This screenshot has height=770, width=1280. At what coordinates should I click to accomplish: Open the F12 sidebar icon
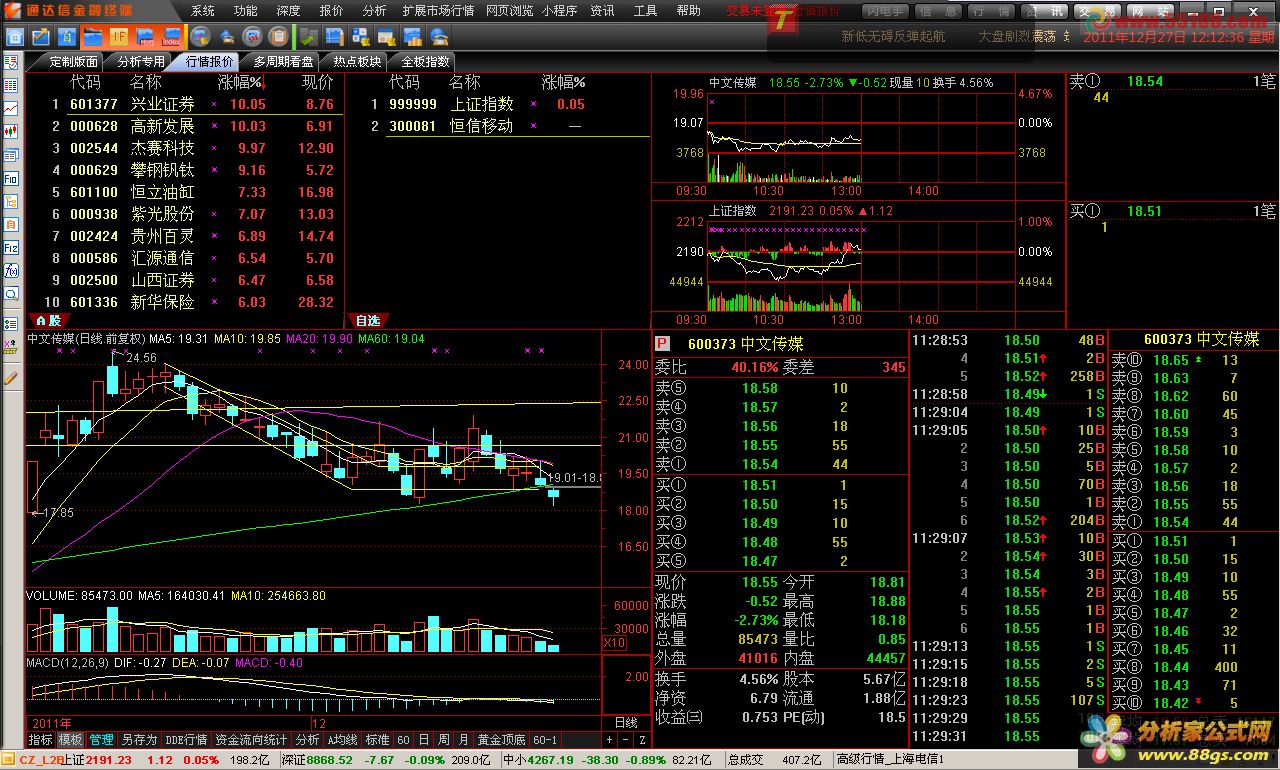(11, 247)
